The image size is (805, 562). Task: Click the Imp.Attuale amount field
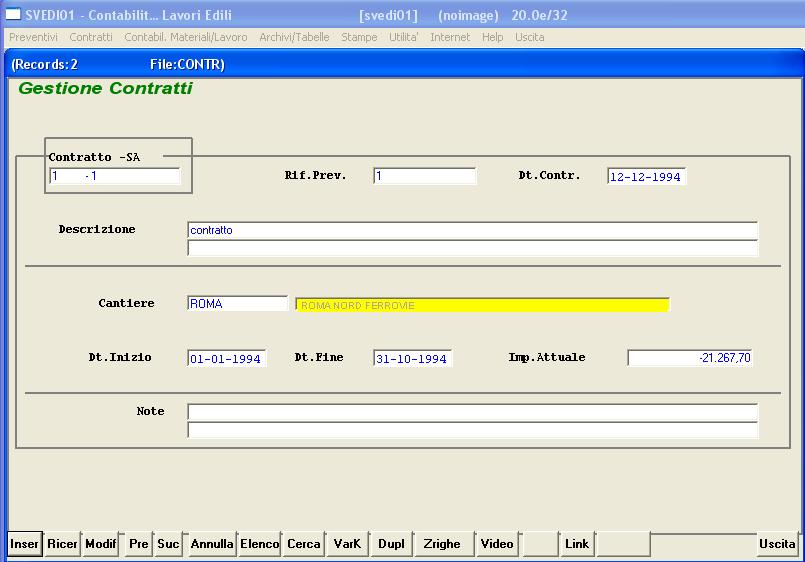[690, 358]
